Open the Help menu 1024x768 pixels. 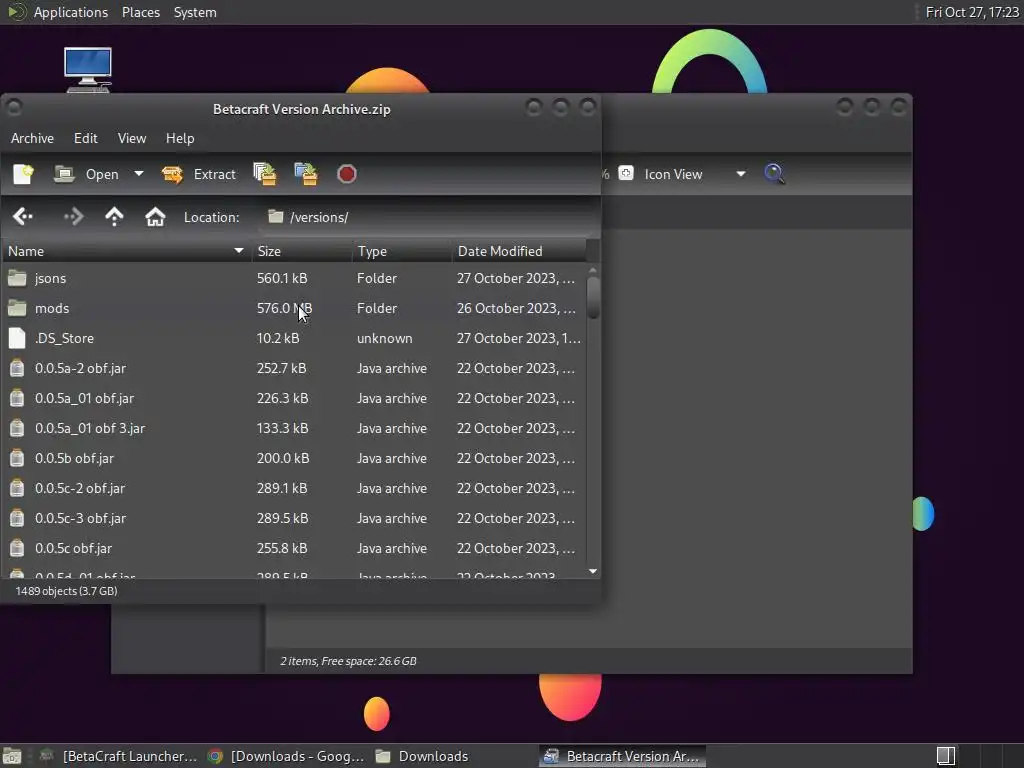[180, 138]
